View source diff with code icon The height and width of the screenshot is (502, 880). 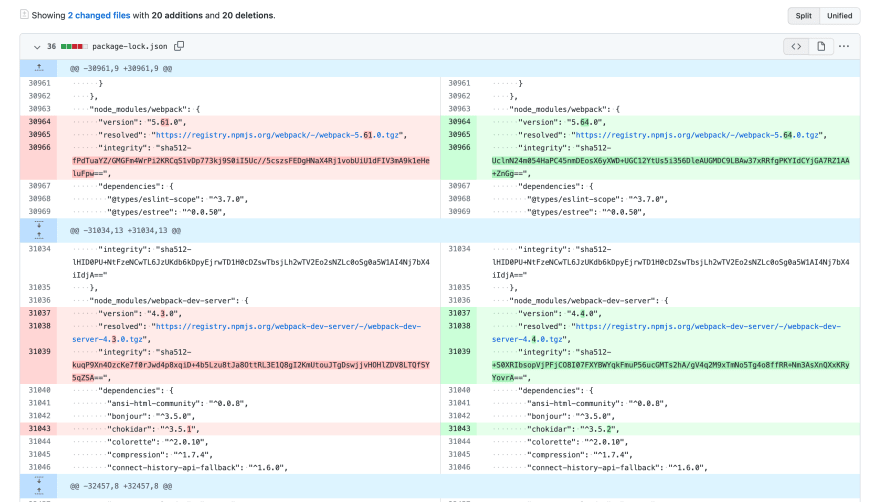[x=796, y=47]
